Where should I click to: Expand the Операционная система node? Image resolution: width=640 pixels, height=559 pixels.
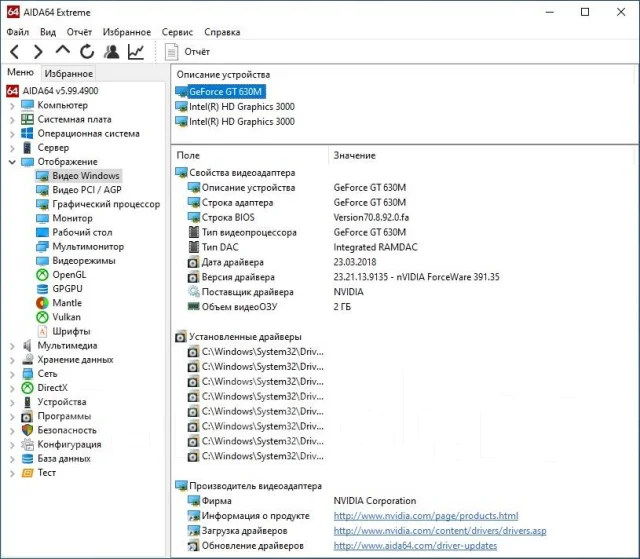(12, 134)
